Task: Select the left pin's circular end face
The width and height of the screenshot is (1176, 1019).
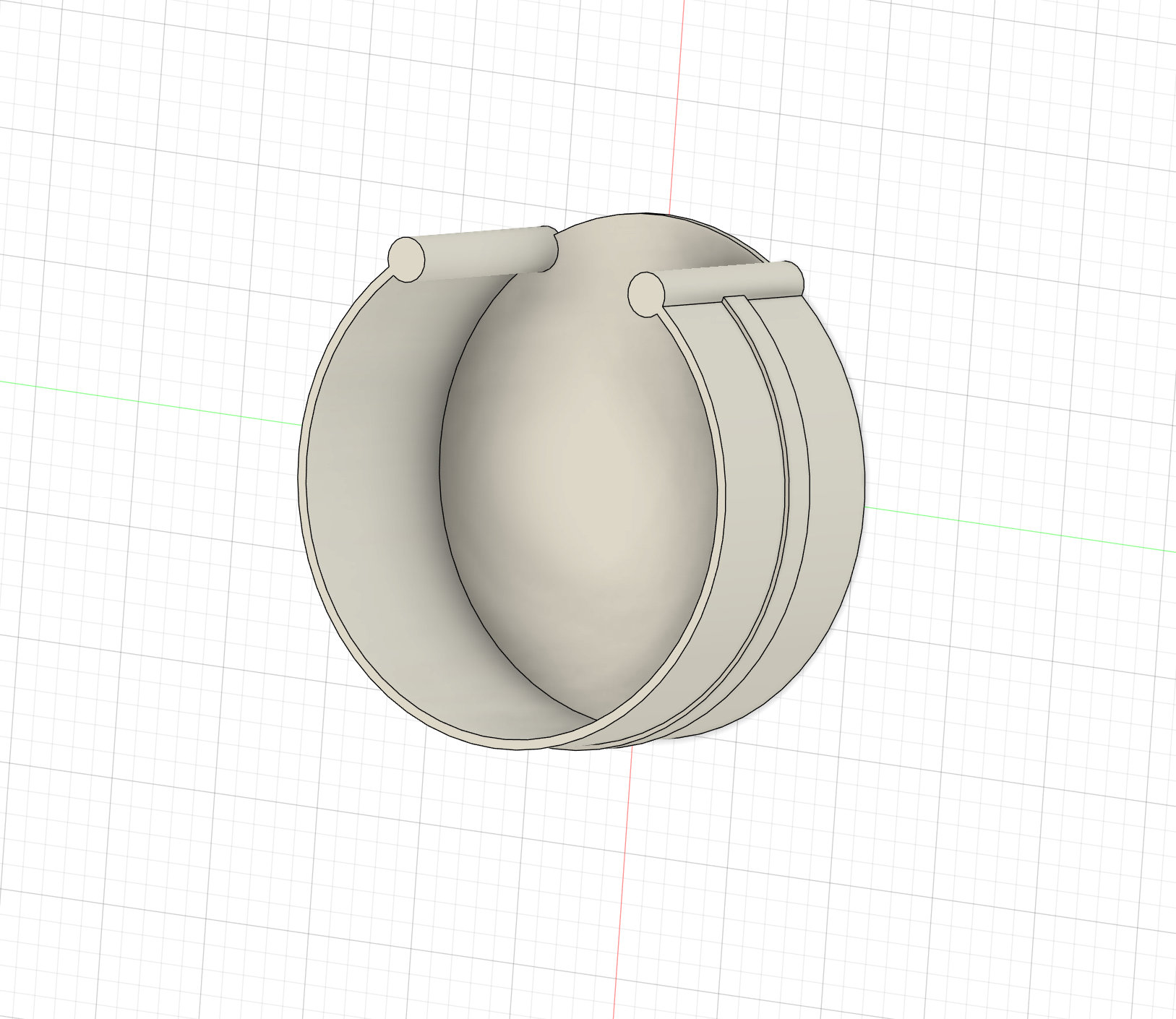Action: (406, 259)
